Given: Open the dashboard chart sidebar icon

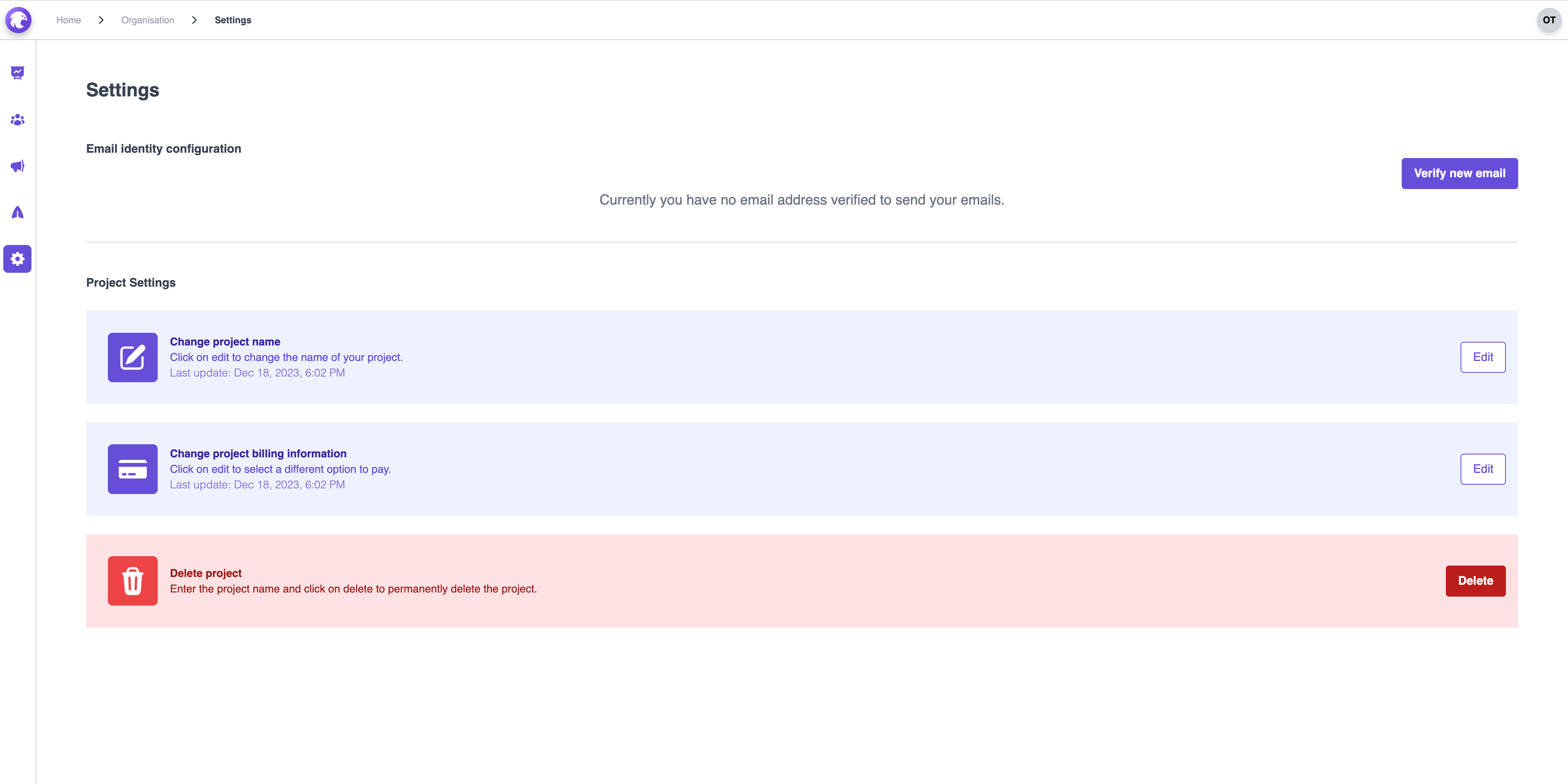Looking at the screenshot, I should pos(18,73).
